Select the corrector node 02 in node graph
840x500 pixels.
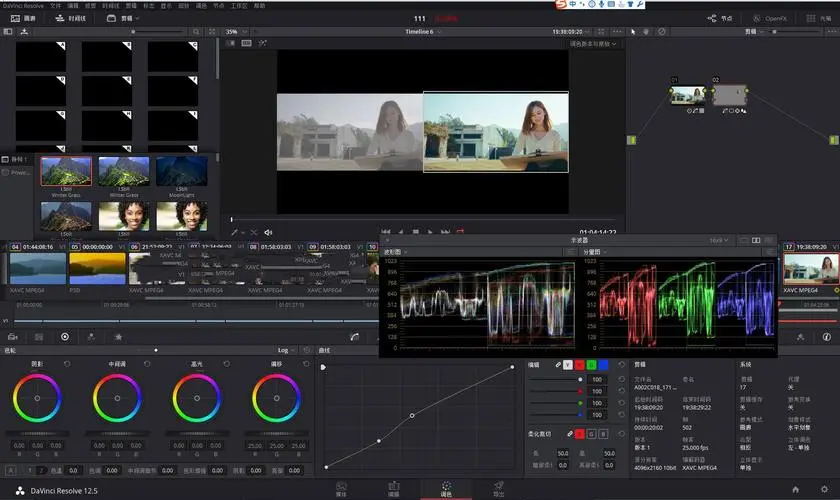click(730, 95)
